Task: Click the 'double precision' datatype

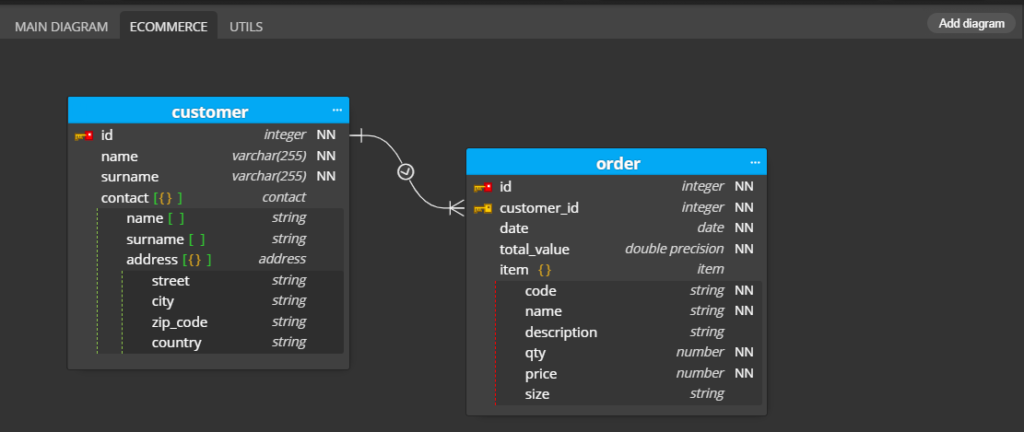Action: coord(675,249)
